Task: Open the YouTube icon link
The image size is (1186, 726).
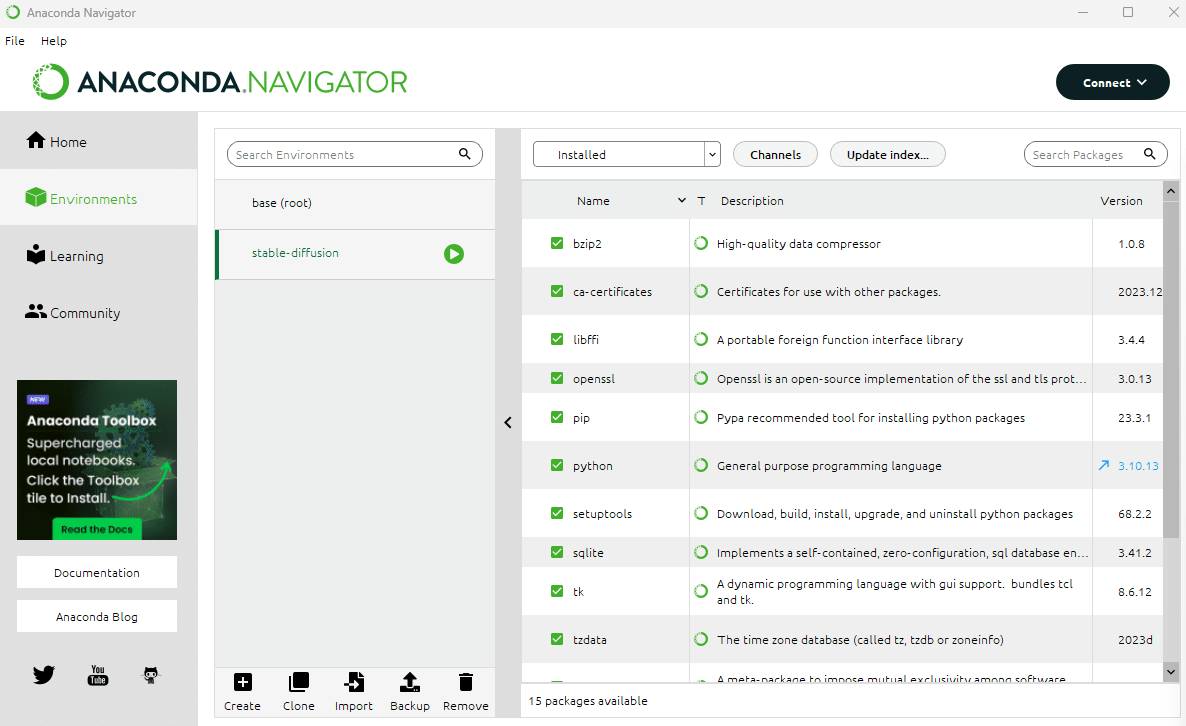Action: [98, 675]
